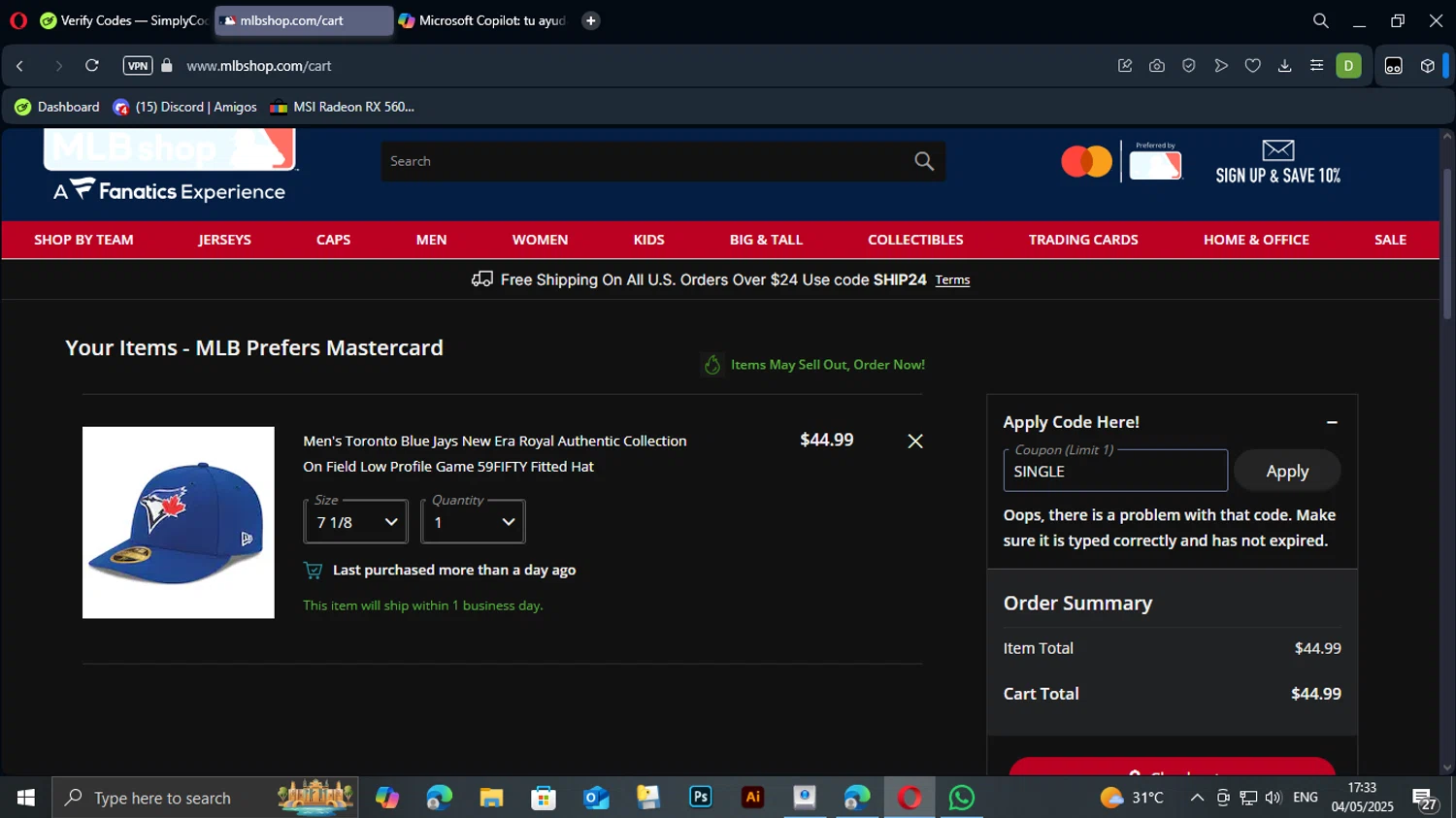Open the Jerseys menu
This screenshot has height=818, width=1456.
(x=224, y=240)
